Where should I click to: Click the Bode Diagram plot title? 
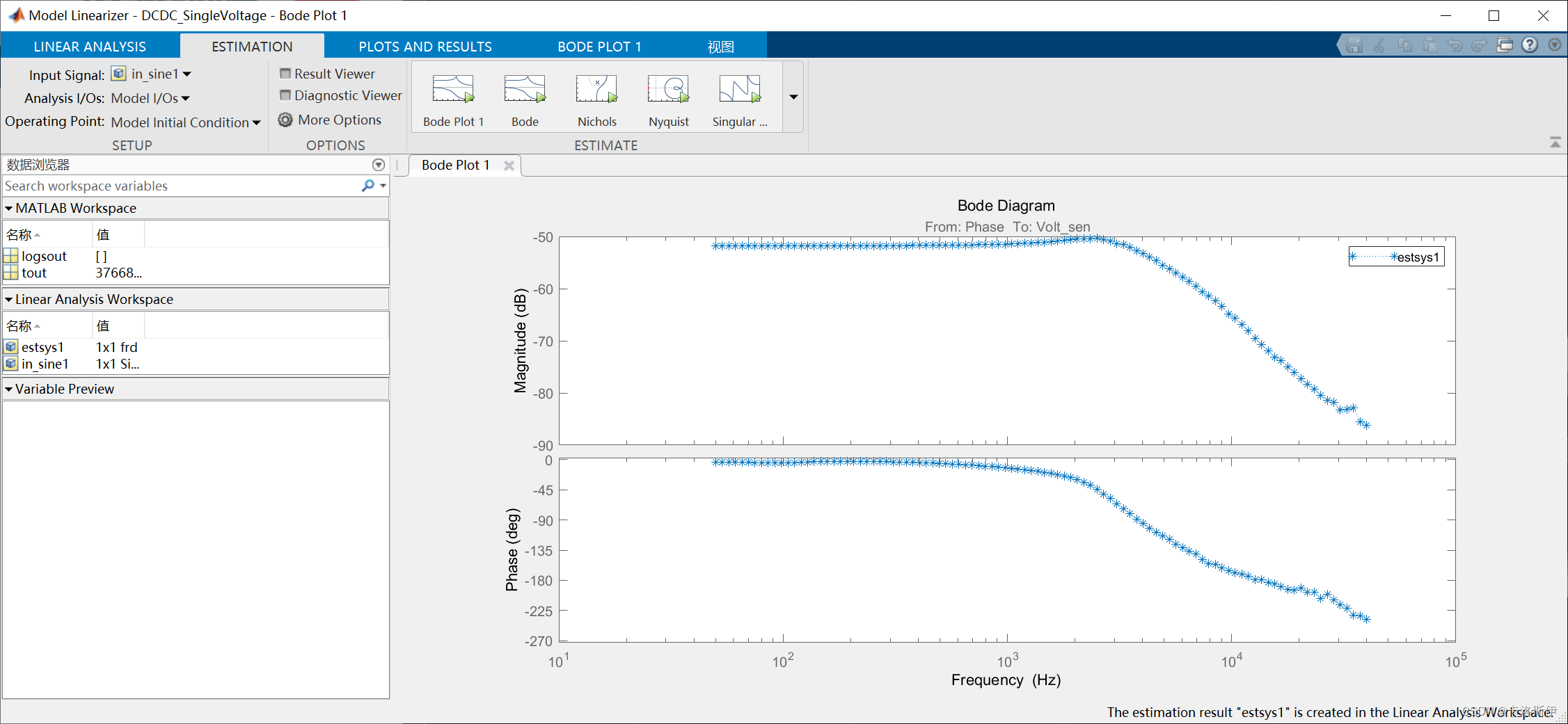click(1006, 205)
